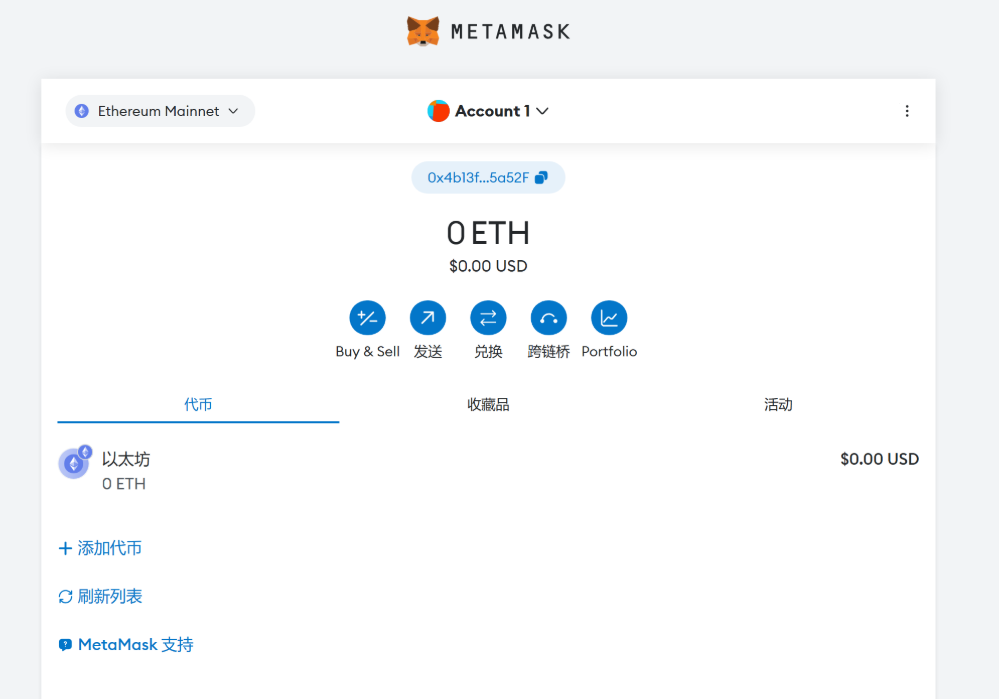Click the Account 1 avatar icon
Image resolution: width=999 pixels, height=699 pixels.
point(438,111)
